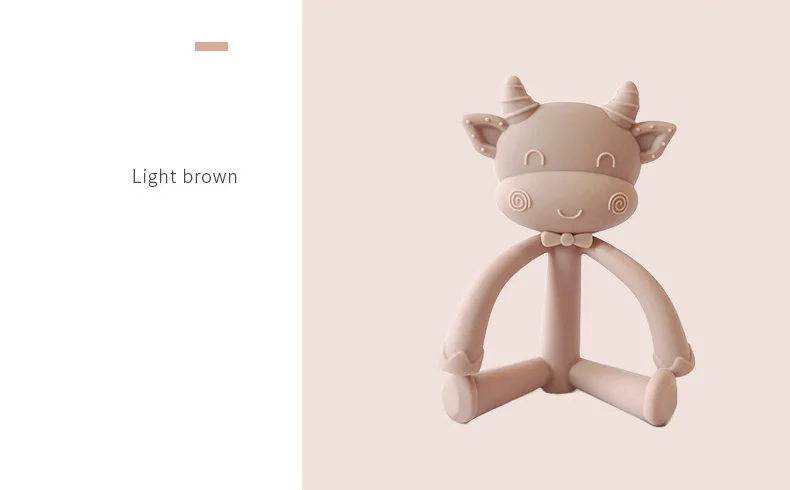Click the toy's right hand cuff
The width and height of the screenshot is (790, 490).
coord(674,360)
